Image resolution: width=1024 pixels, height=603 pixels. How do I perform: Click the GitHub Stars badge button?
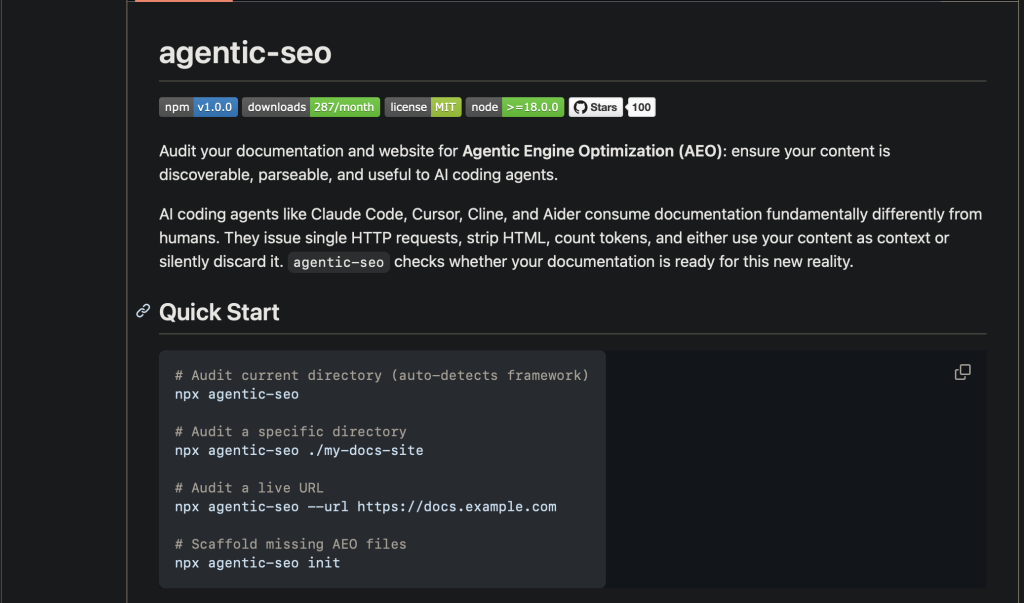[596, 107]
